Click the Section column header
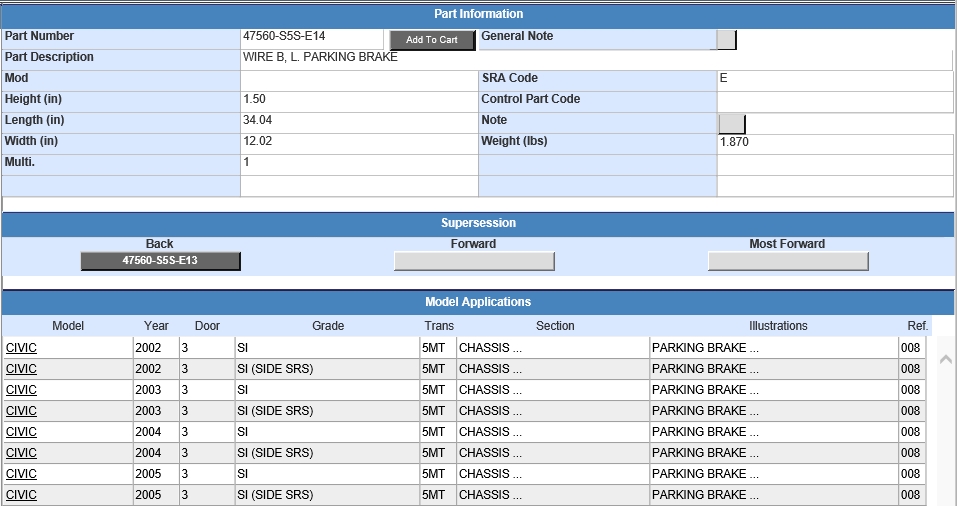Viewport: 957px width, 506px height. 555,326
